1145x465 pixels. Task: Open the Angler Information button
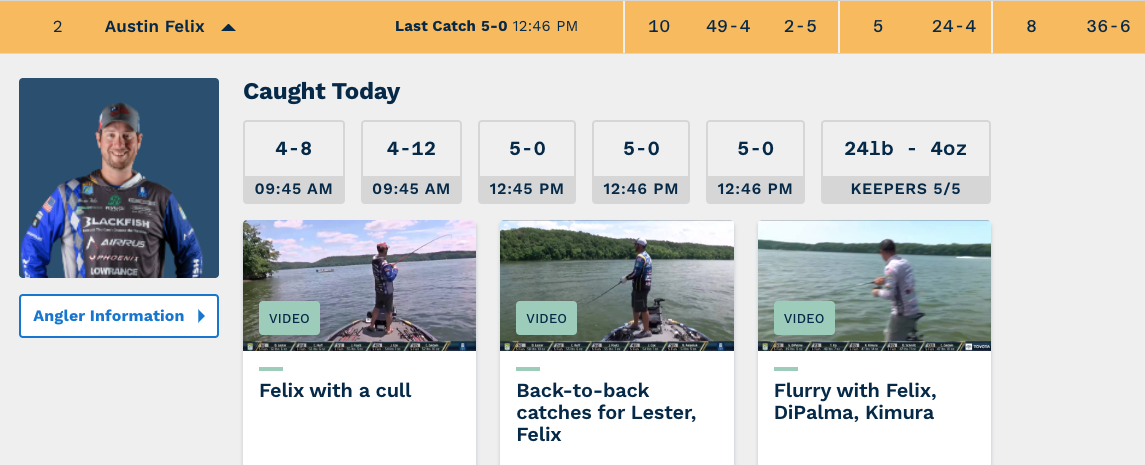[118, 316]
